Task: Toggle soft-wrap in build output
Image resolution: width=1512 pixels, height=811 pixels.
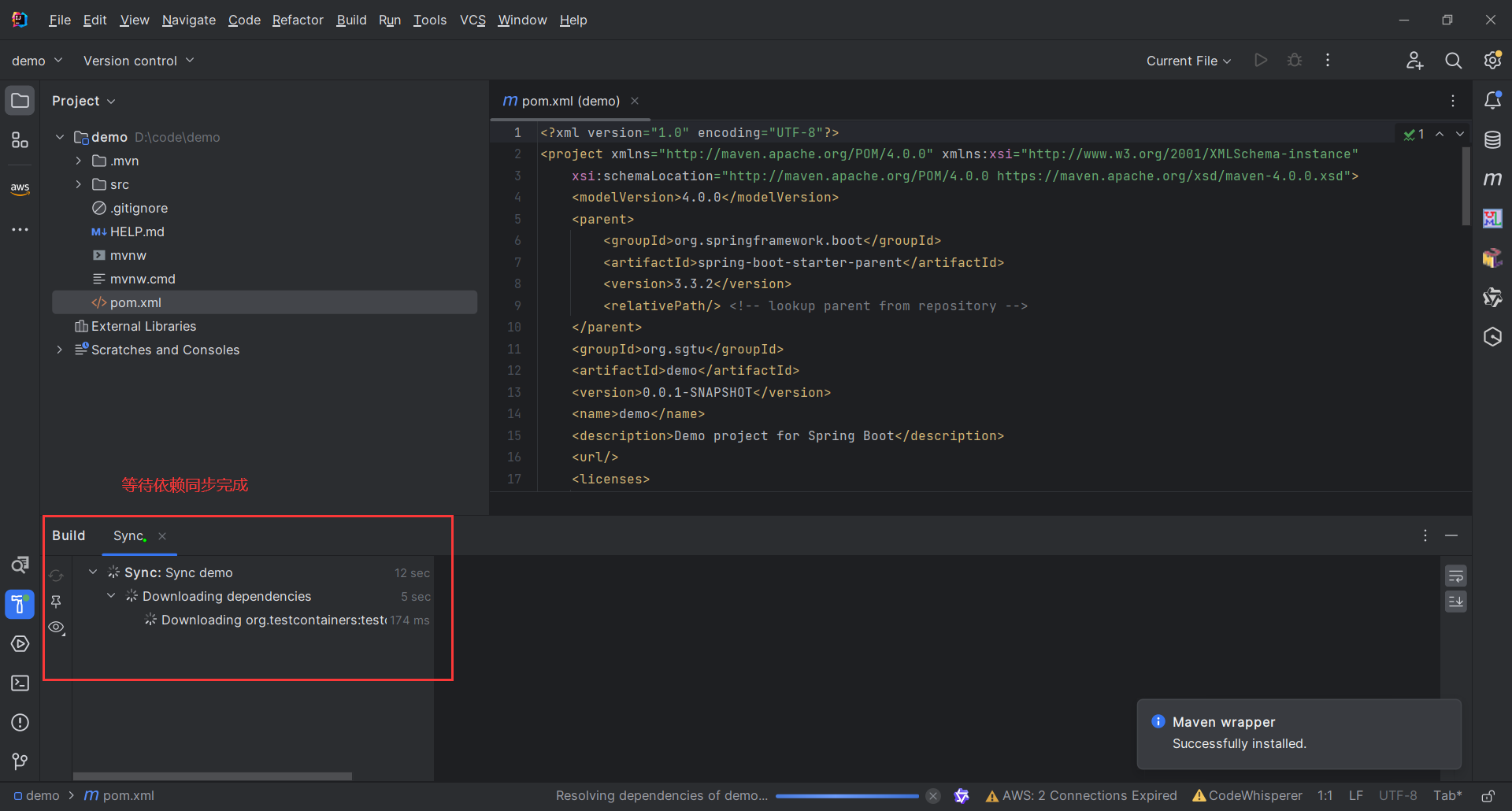Action: (1456, 576)
